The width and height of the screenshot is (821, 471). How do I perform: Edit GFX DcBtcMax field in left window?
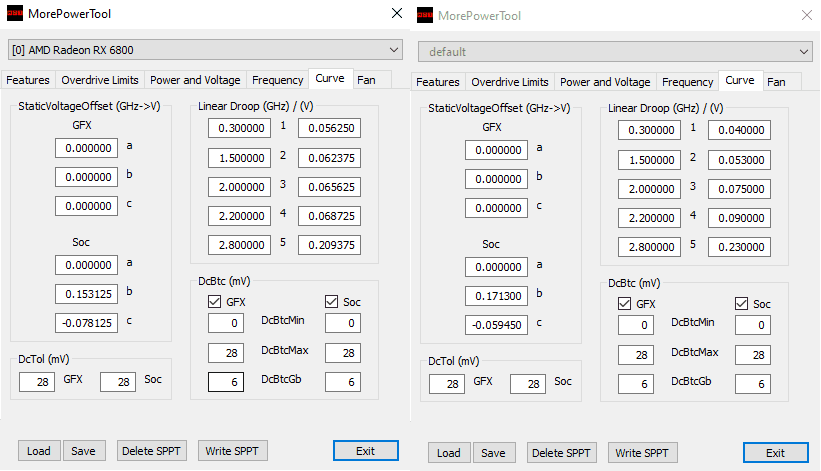pyautogui.click(x=226, y=353)
